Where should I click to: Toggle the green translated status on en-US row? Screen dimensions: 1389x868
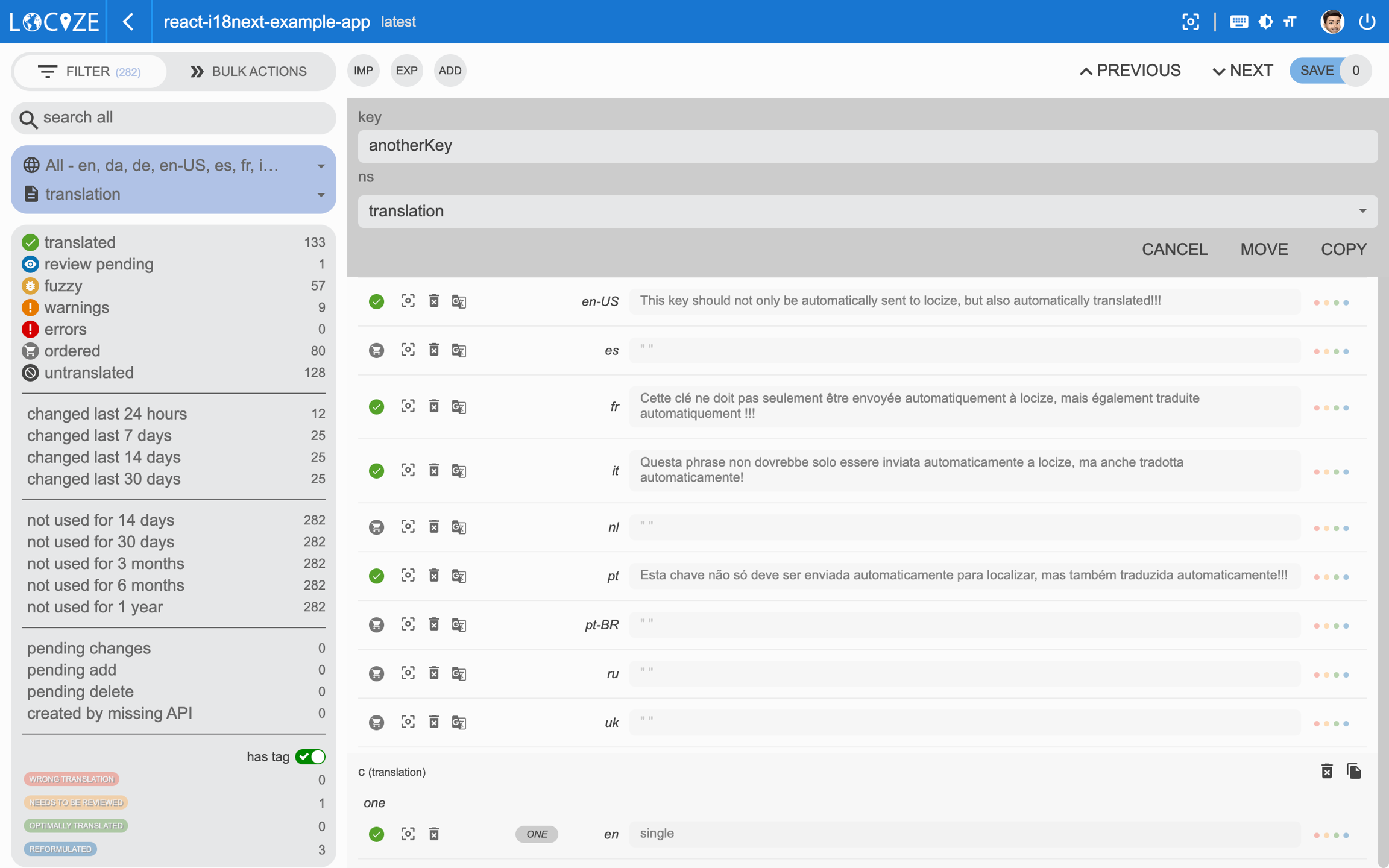pos(377,301)
